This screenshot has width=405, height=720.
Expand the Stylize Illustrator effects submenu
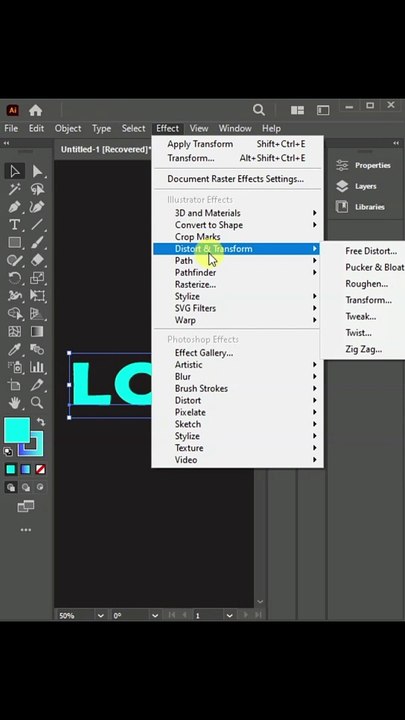[x=238, y=296]
